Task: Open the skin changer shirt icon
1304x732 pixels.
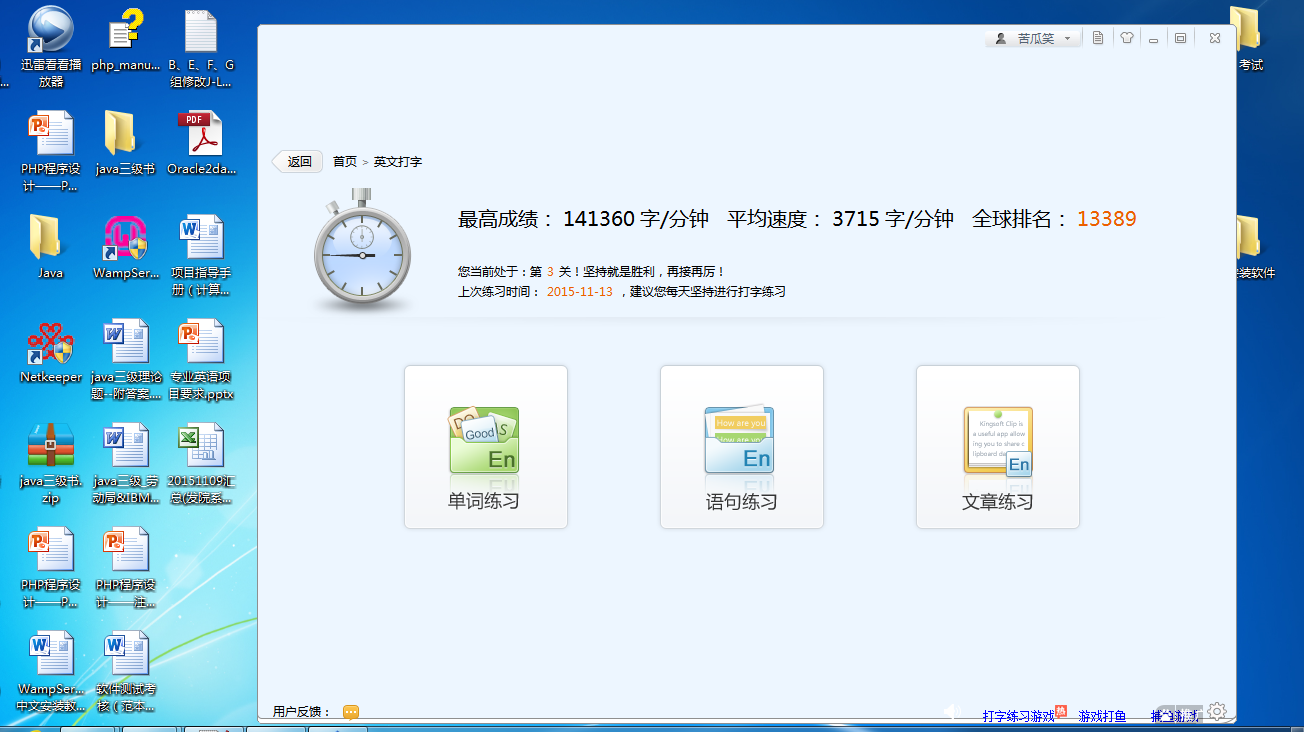Action: [1127, 38]
